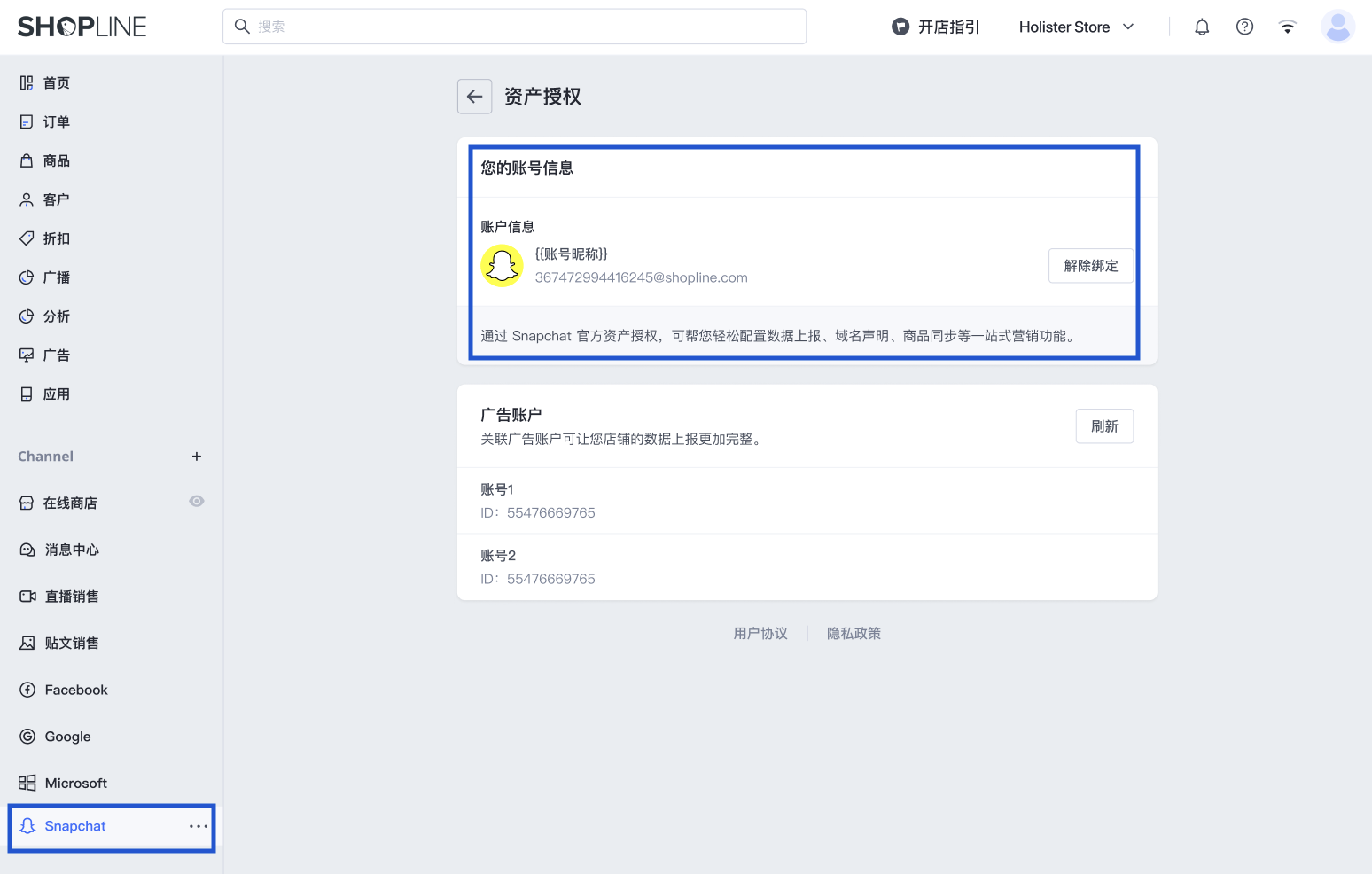The image size is (1372, 874).
Task: Toggle the 在线商店 eye preview icon
Action: (x=197, y=502)
